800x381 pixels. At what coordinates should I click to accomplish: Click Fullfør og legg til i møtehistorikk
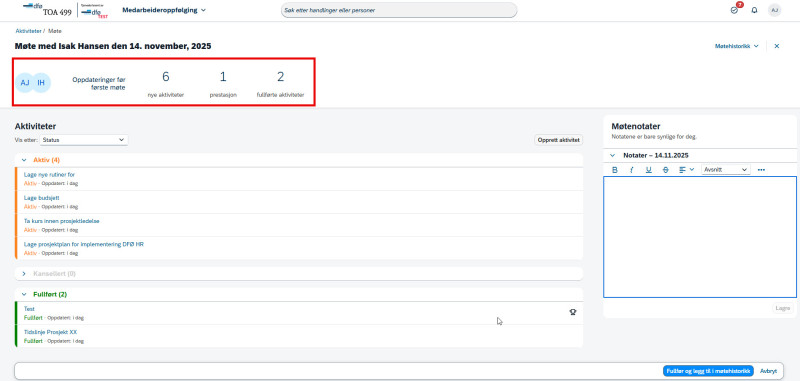pos(709,371)
